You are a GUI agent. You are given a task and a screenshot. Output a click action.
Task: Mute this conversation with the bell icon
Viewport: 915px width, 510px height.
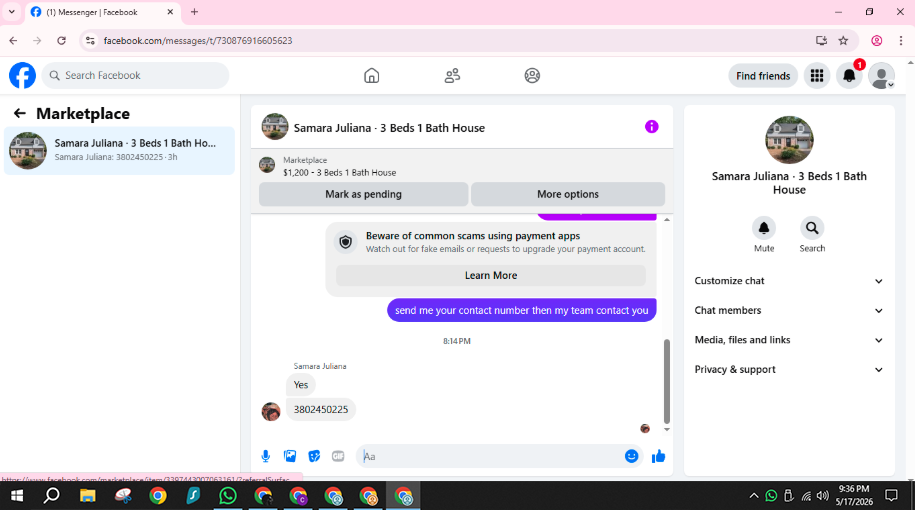(x=764, y=228)
